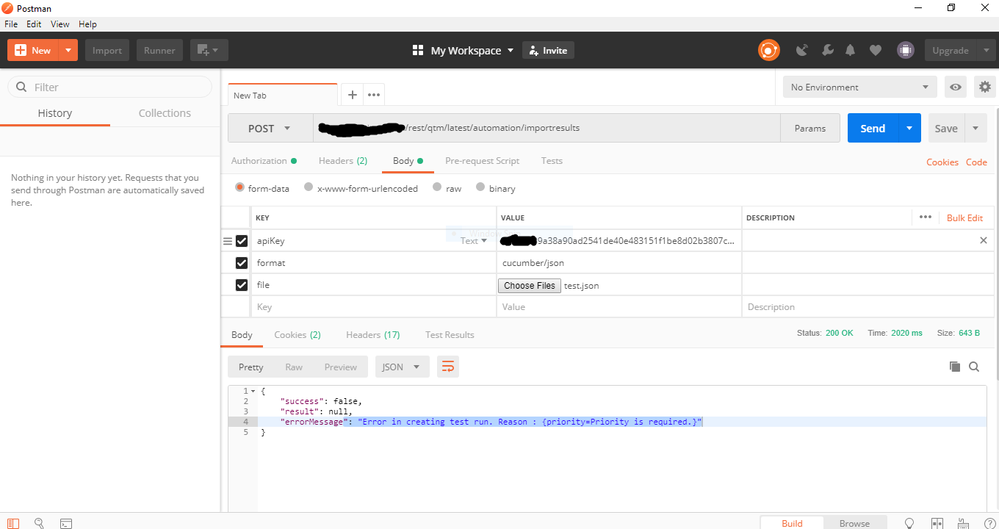Open the View menu

(x=60, y=24)
